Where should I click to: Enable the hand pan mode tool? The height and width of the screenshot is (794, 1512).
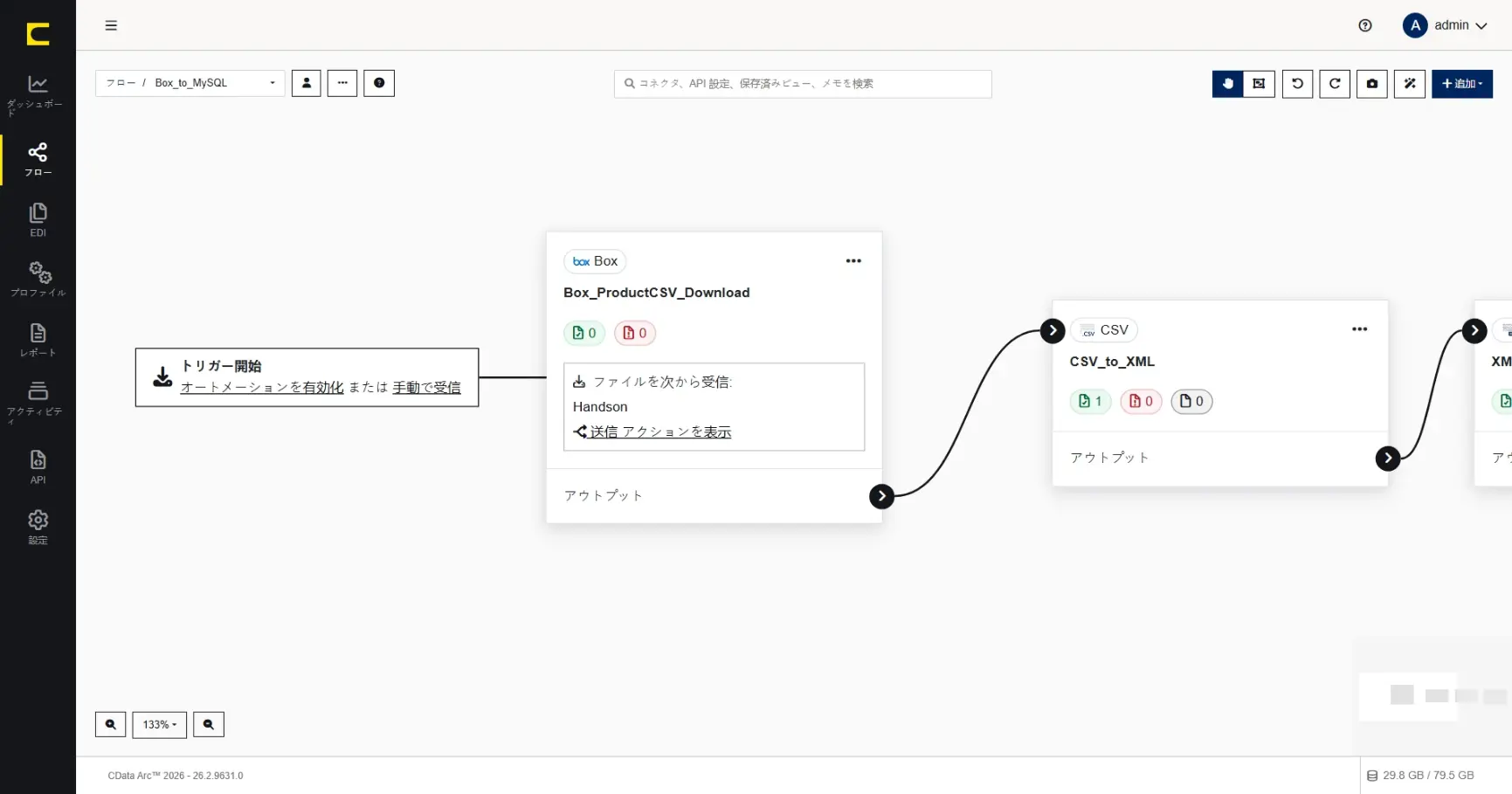(x=1228, y=84)
